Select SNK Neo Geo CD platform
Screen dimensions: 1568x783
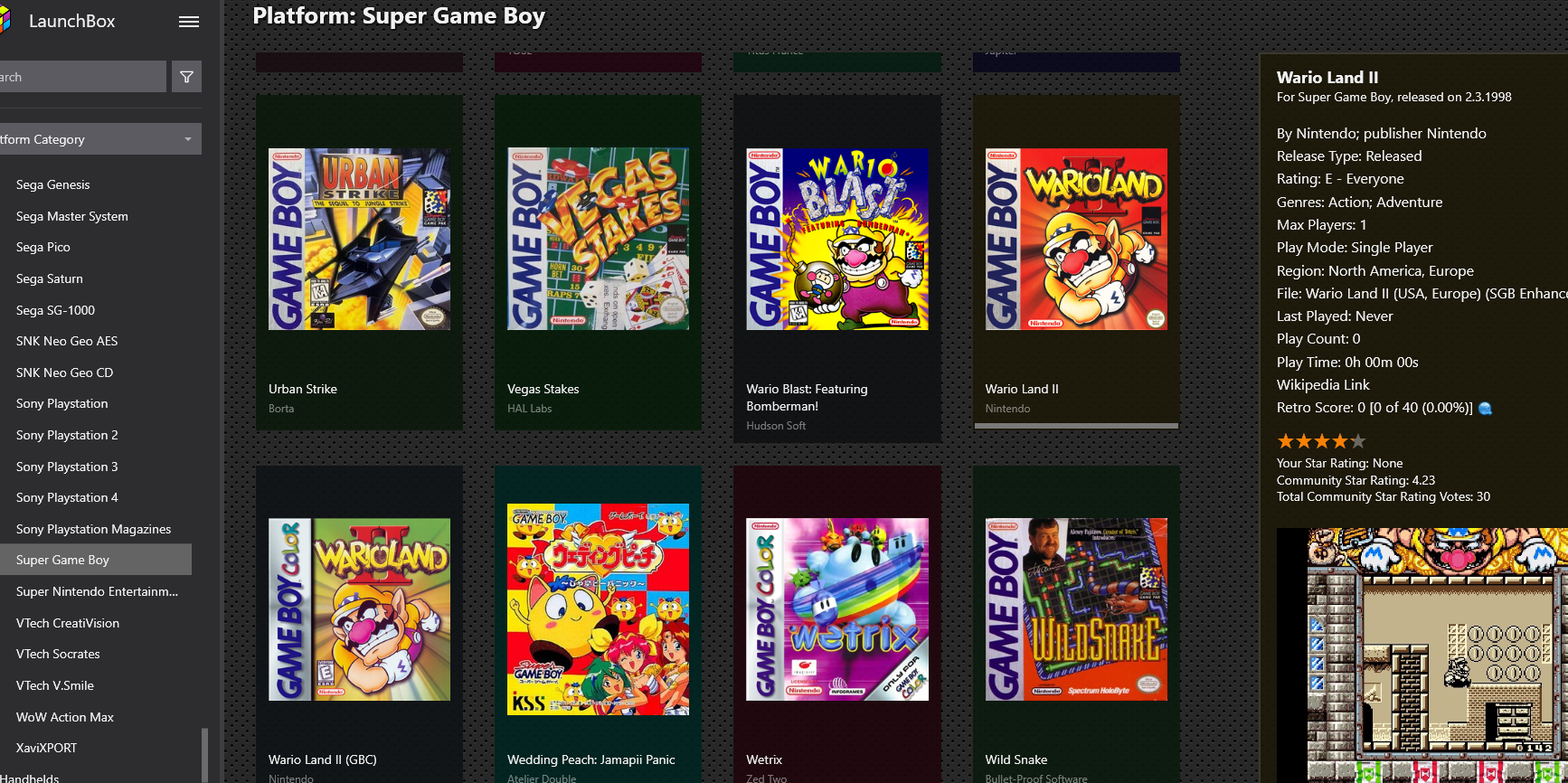click(64, 373)
